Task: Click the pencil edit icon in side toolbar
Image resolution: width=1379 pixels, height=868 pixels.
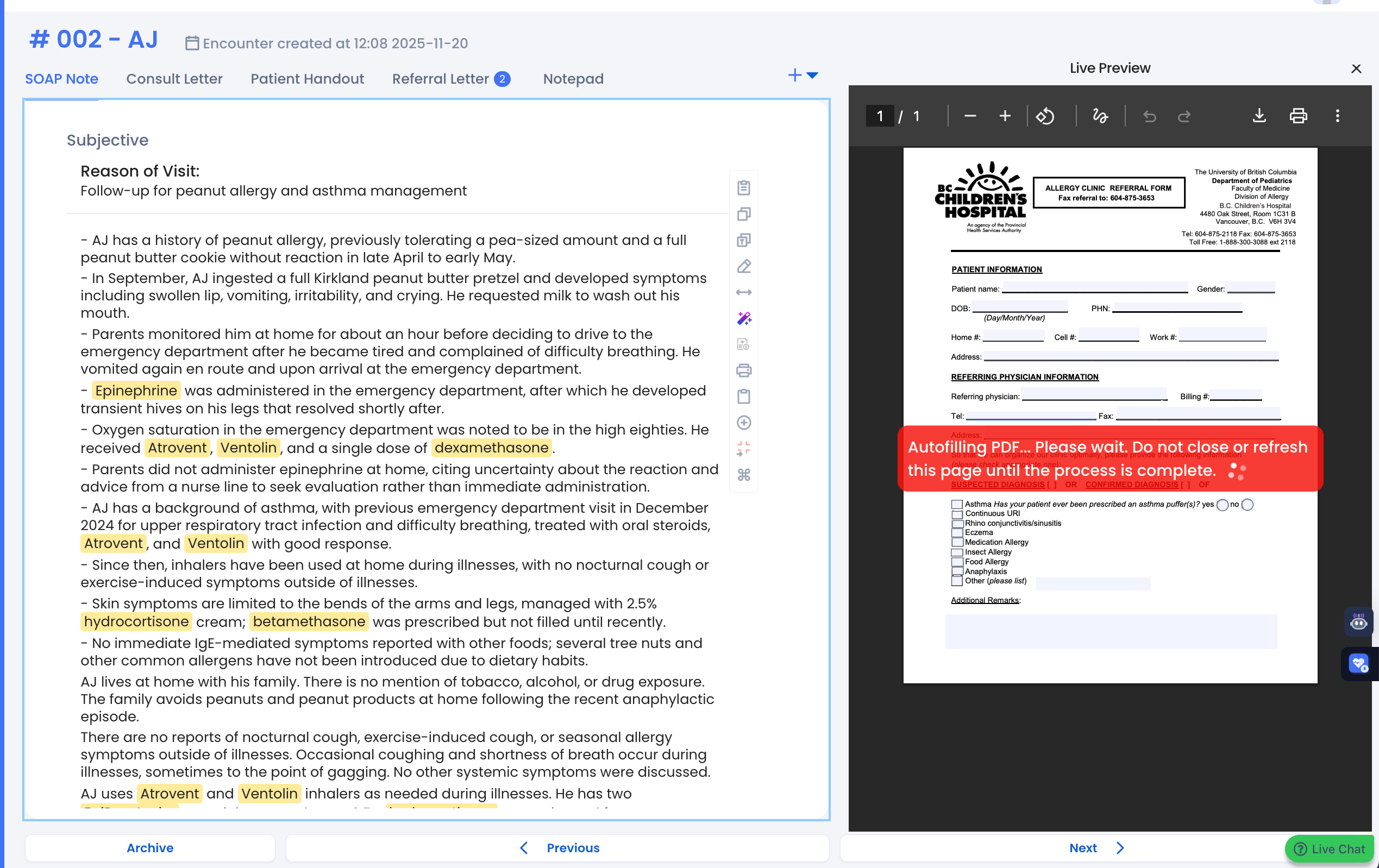Action: pos(743,266)
